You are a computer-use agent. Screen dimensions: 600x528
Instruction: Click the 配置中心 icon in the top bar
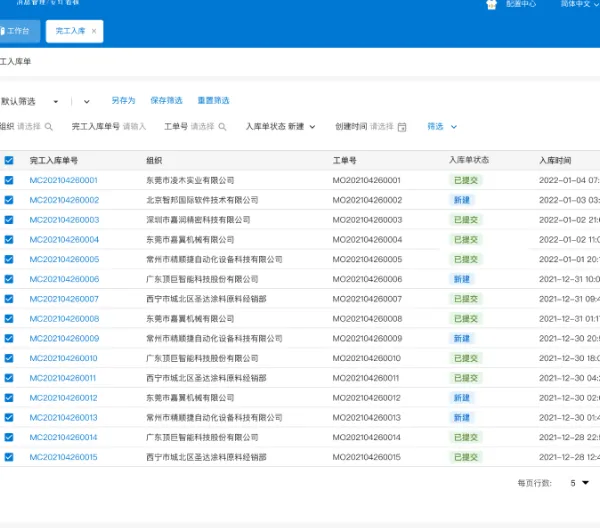coord(491,4)
